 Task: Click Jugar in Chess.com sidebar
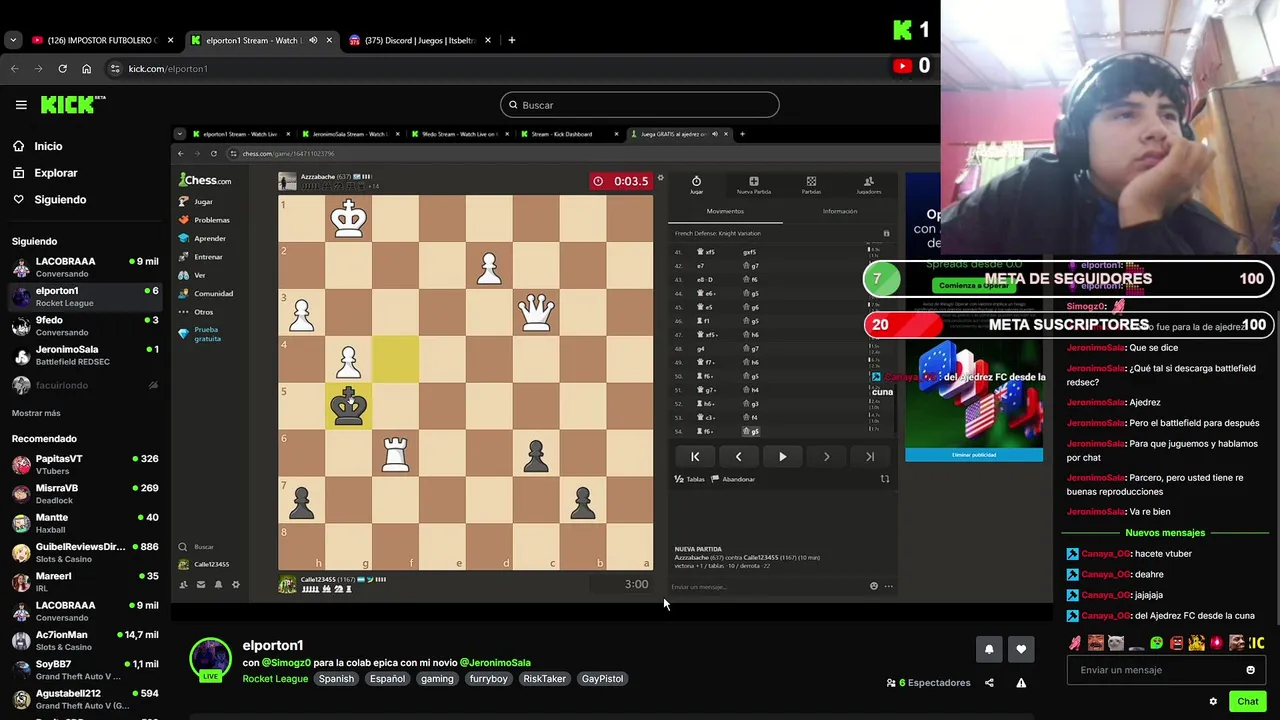[x=203, y=201]
